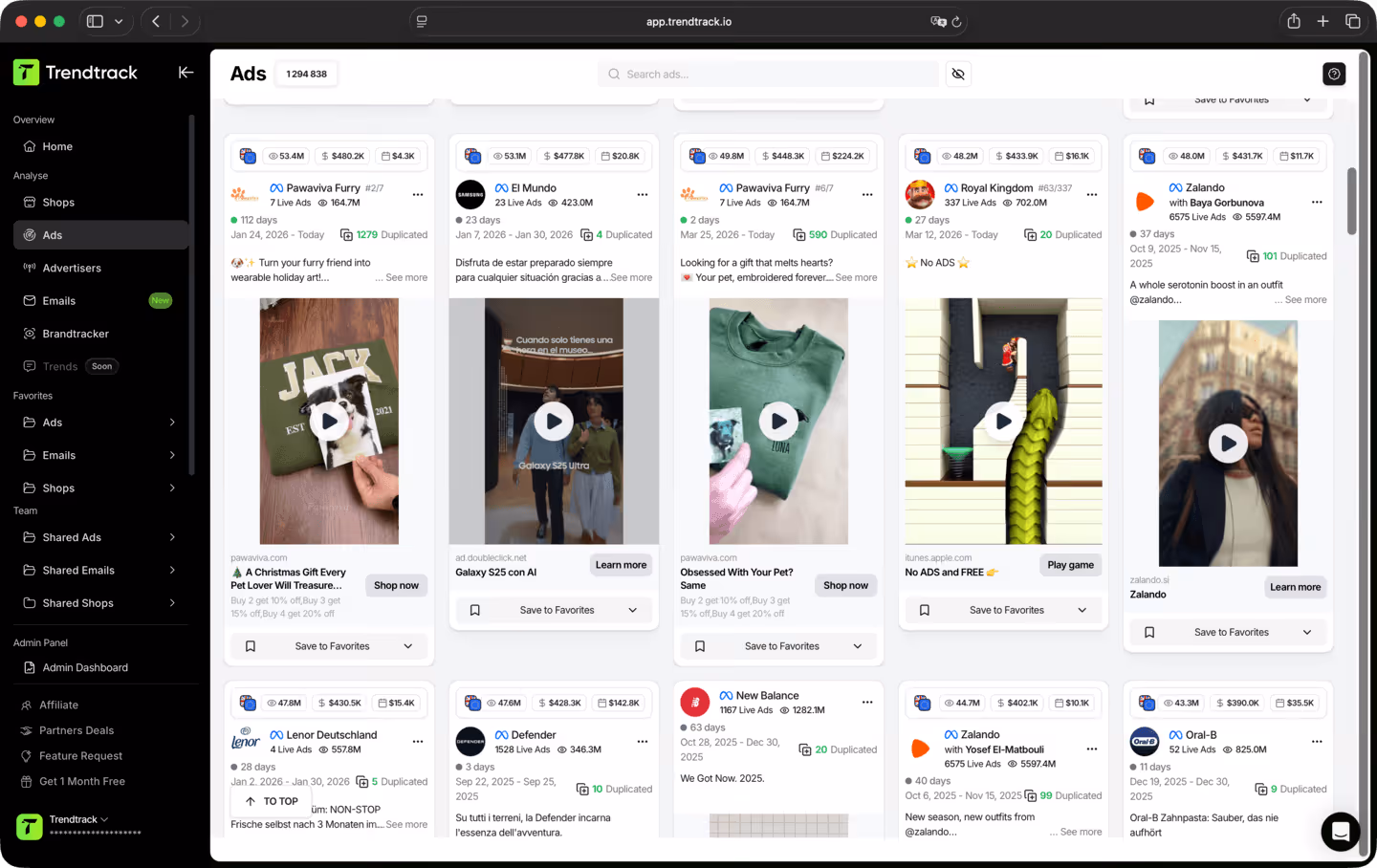Screen dimensions: 1377x868
Task: Expand Favorites Ads in sidebar
Action: tap(172, 423)
